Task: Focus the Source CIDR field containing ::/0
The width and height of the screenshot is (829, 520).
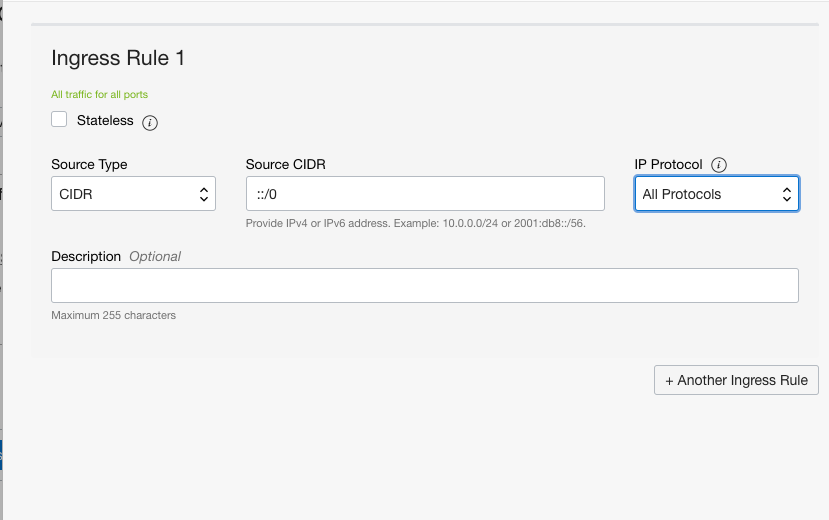Action: pos(424,194)
